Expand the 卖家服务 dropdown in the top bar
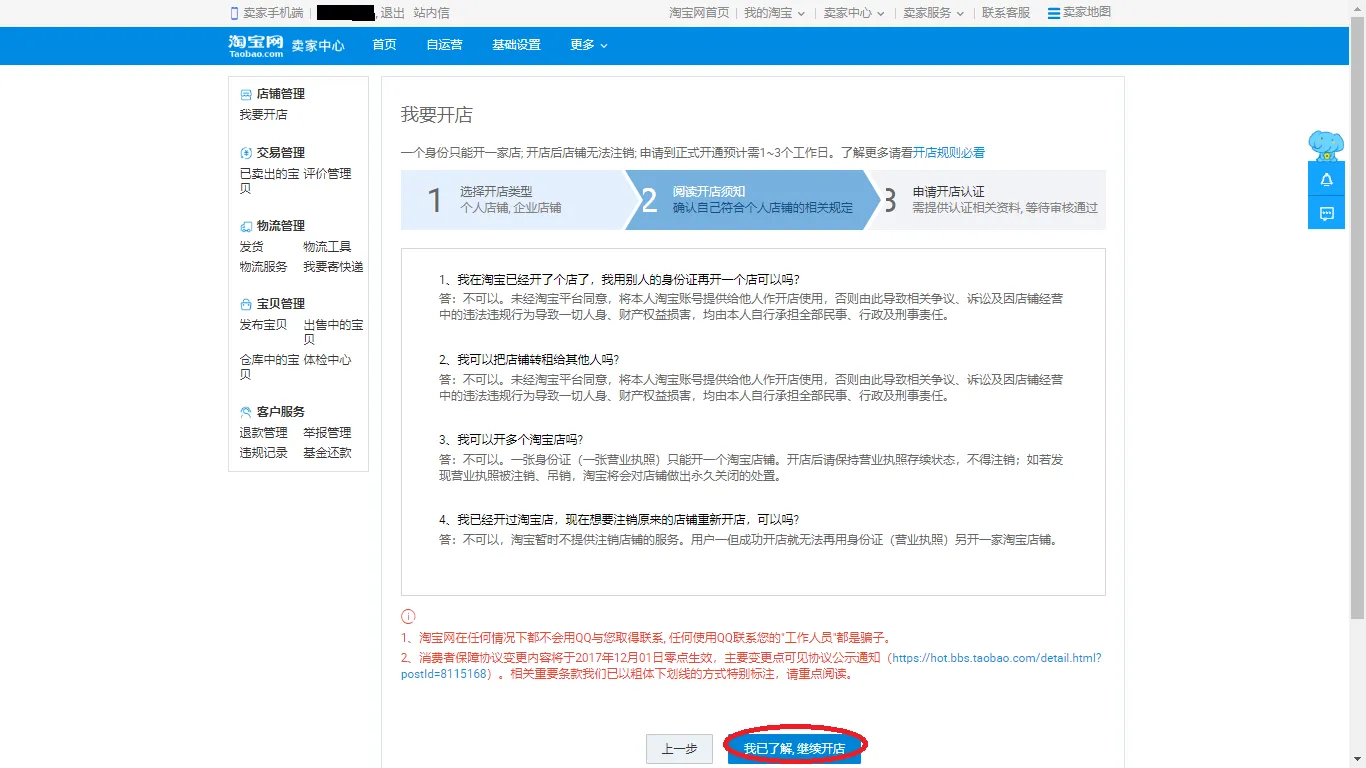 pyautogui.click(x=933, y=13)
